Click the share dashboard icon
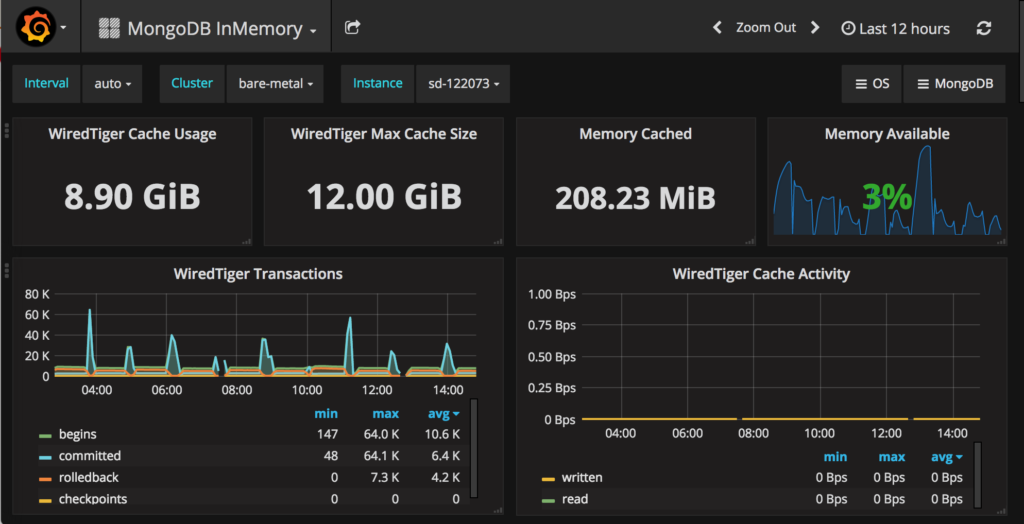Viewport: 1024px width, 524px height. [x=353, y=27]
